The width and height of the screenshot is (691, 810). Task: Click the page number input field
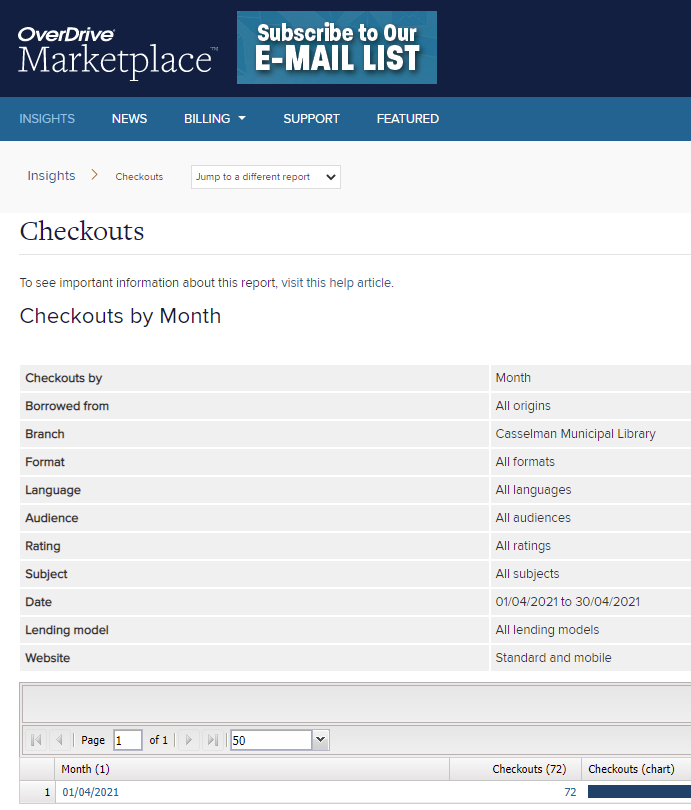127,740
